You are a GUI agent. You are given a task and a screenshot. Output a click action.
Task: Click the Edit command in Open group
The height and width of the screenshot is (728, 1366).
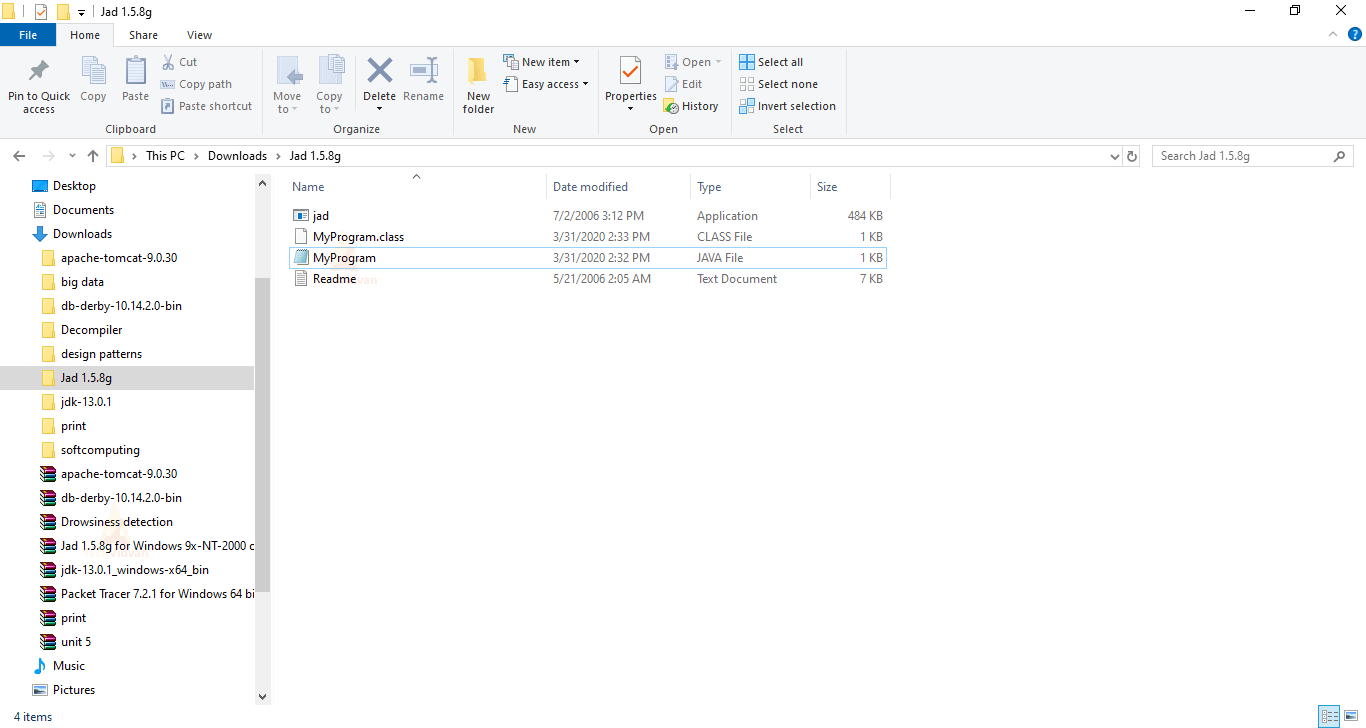click(x=684, y=84)
